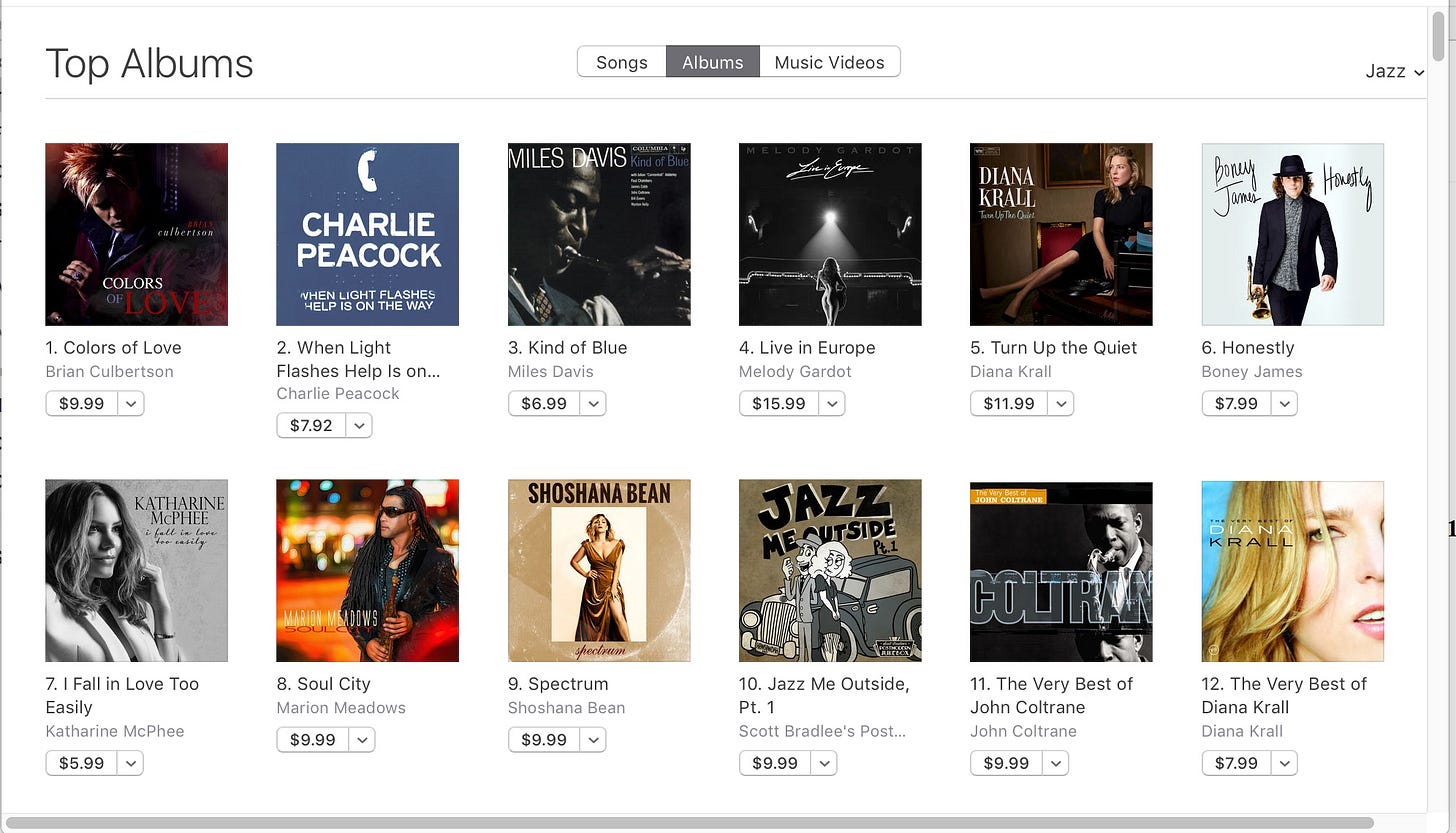Open the Honestly title link
The height and width of the screenshot is (833, 1456).
(x=1248, y=348)
